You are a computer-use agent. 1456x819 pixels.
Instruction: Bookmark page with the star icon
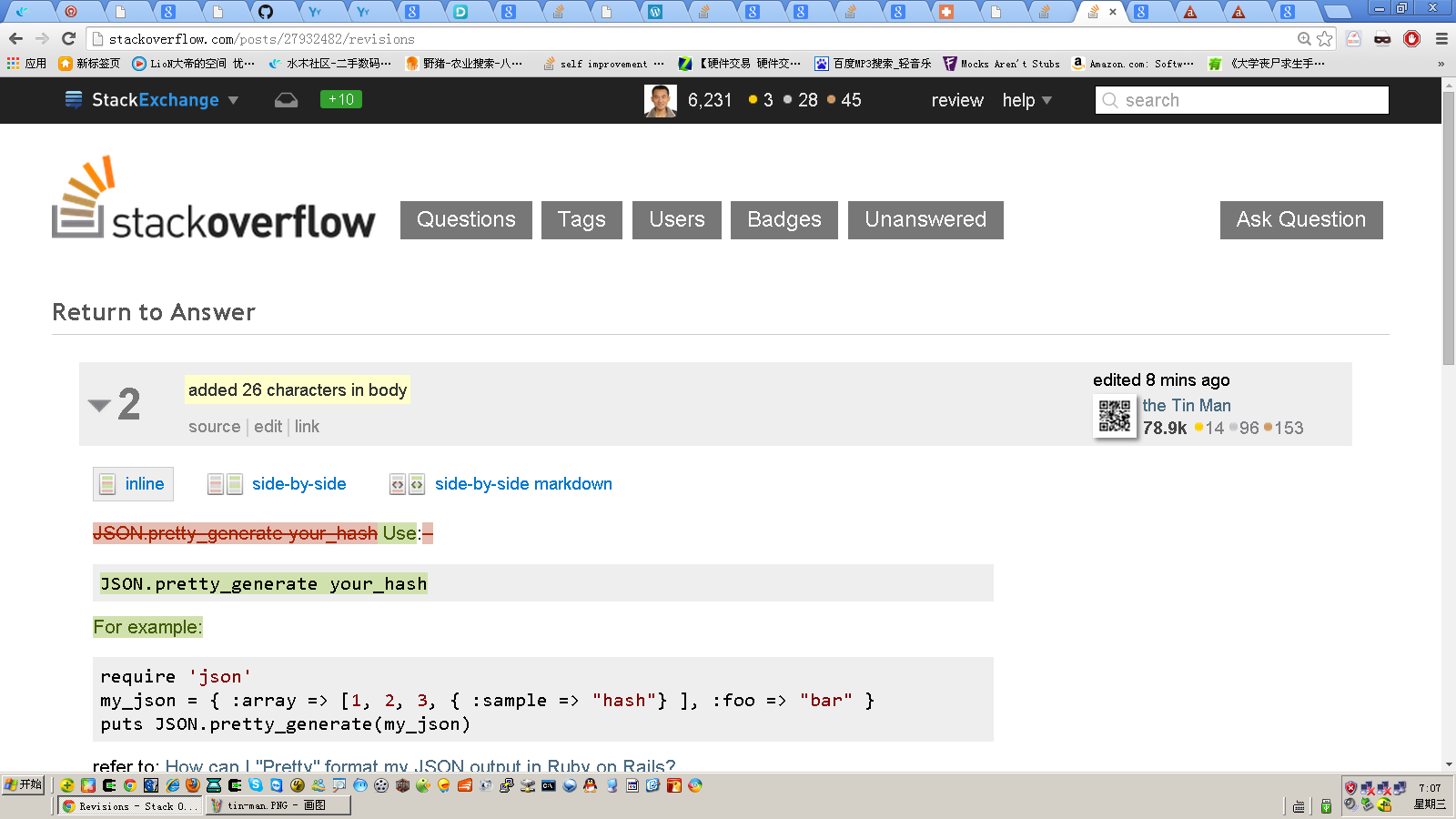(x=1325, y=38)
